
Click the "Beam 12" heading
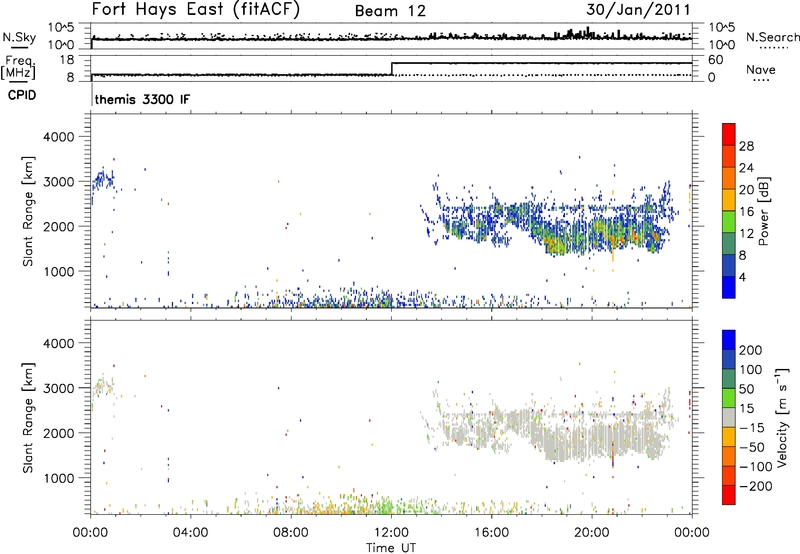click(x=390, y=11)
